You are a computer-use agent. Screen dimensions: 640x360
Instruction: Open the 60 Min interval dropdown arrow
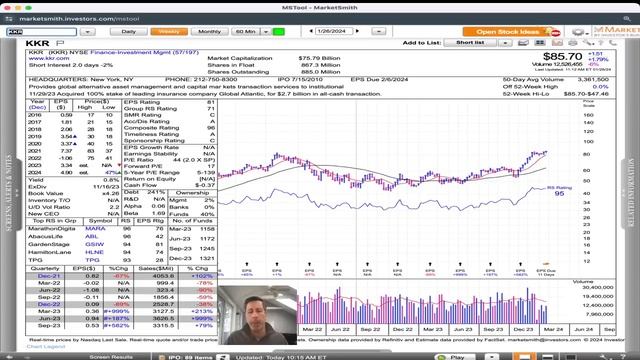266,32
